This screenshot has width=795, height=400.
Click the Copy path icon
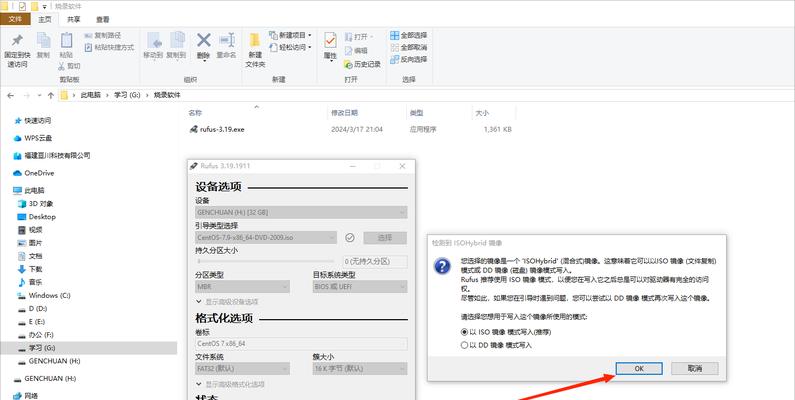point(88,35)
